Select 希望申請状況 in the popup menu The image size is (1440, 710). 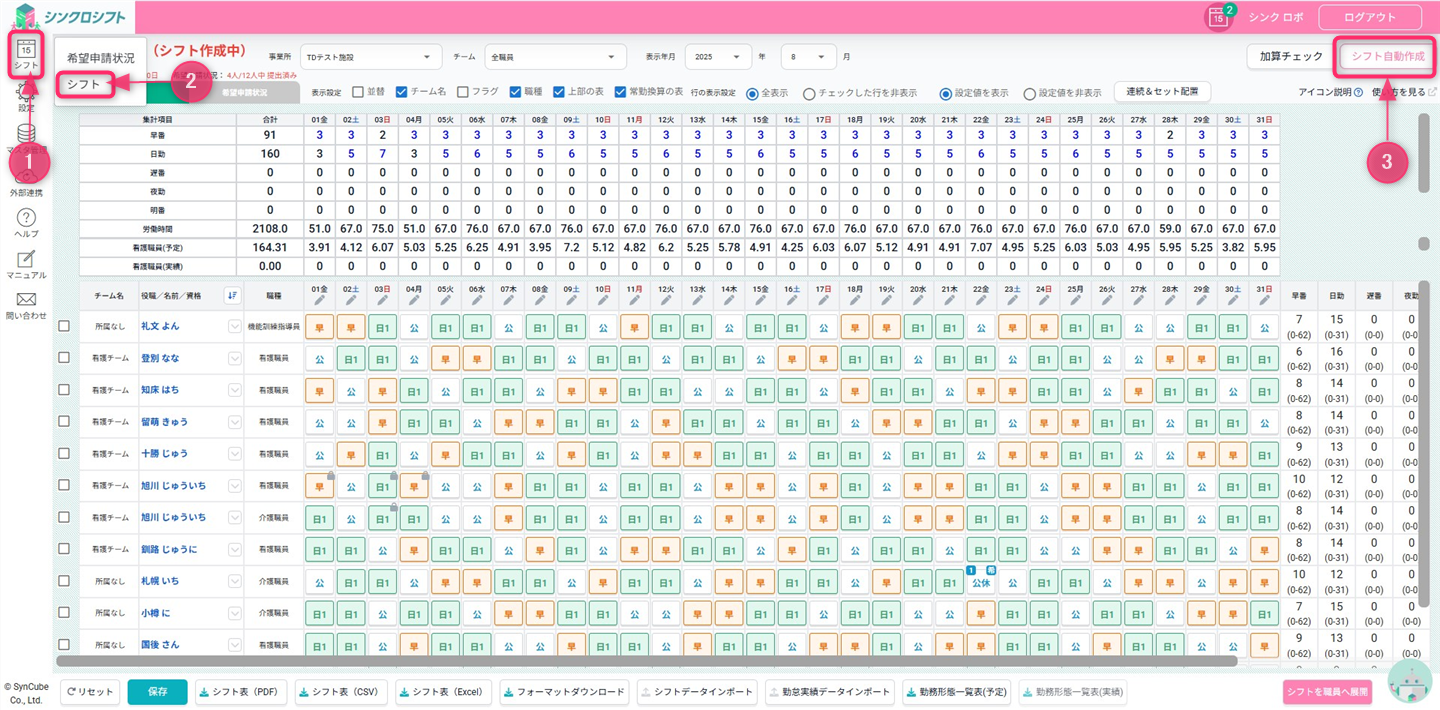pos(100,58)
